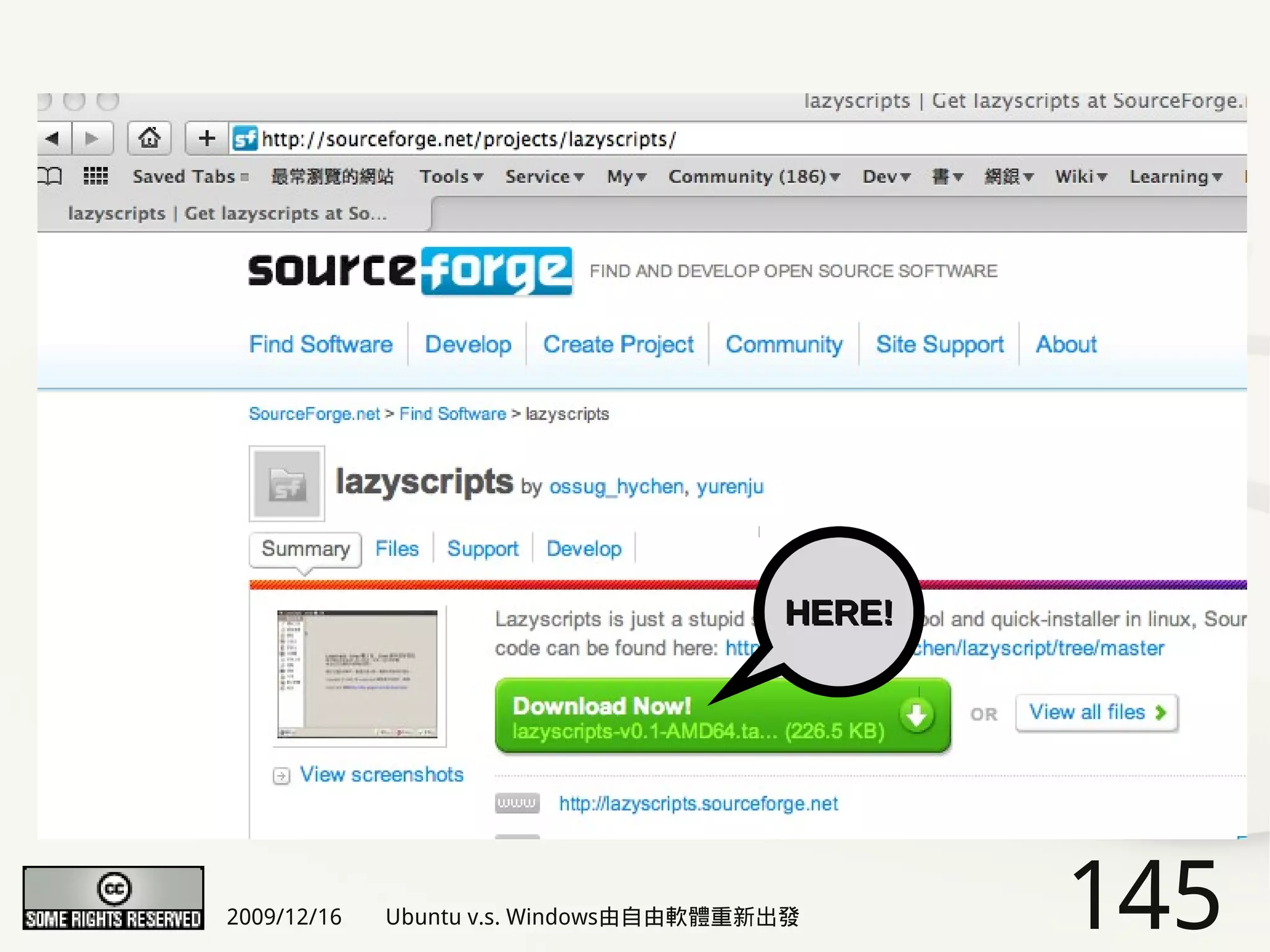Open the lazyscript/tree/master source code link

pos(1039,649)
